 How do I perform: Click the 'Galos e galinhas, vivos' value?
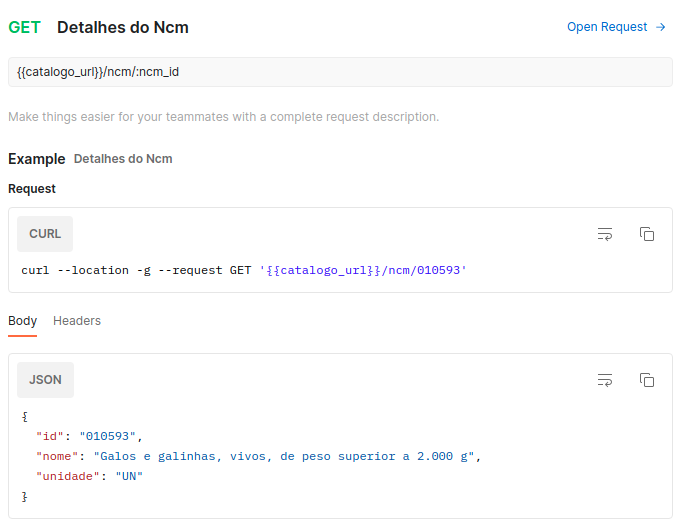[x=284, y=456]
